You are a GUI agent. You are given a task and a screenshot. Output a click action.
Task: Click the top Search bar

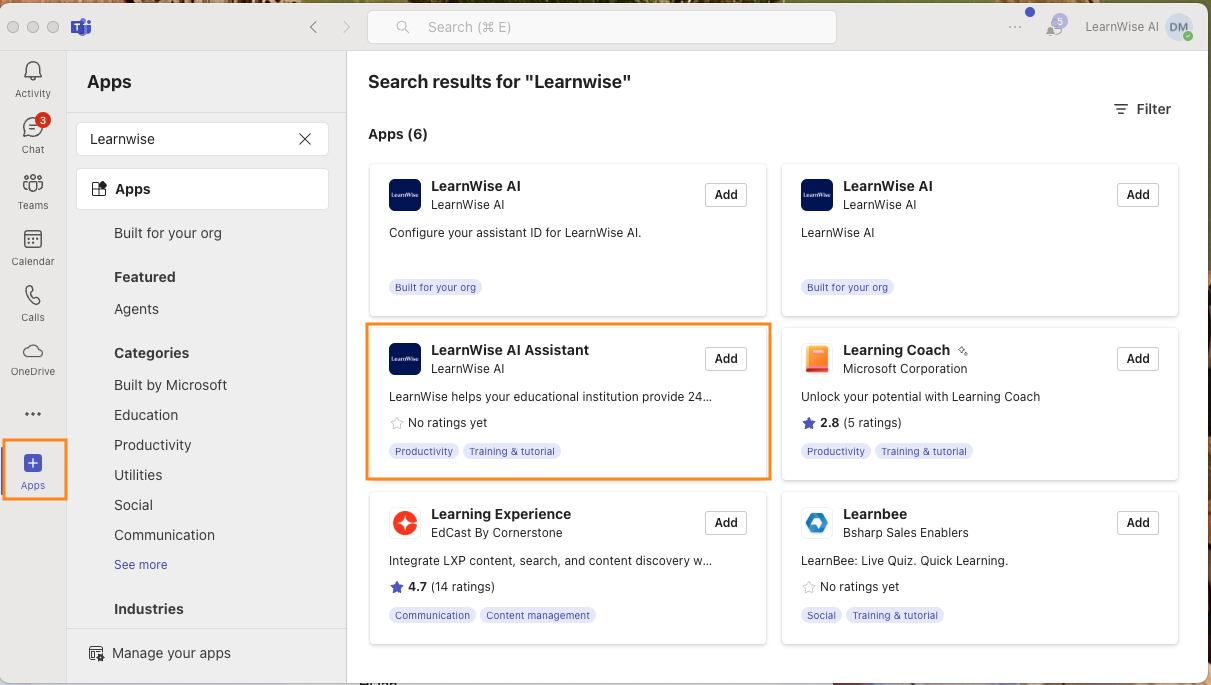[602, 27]
